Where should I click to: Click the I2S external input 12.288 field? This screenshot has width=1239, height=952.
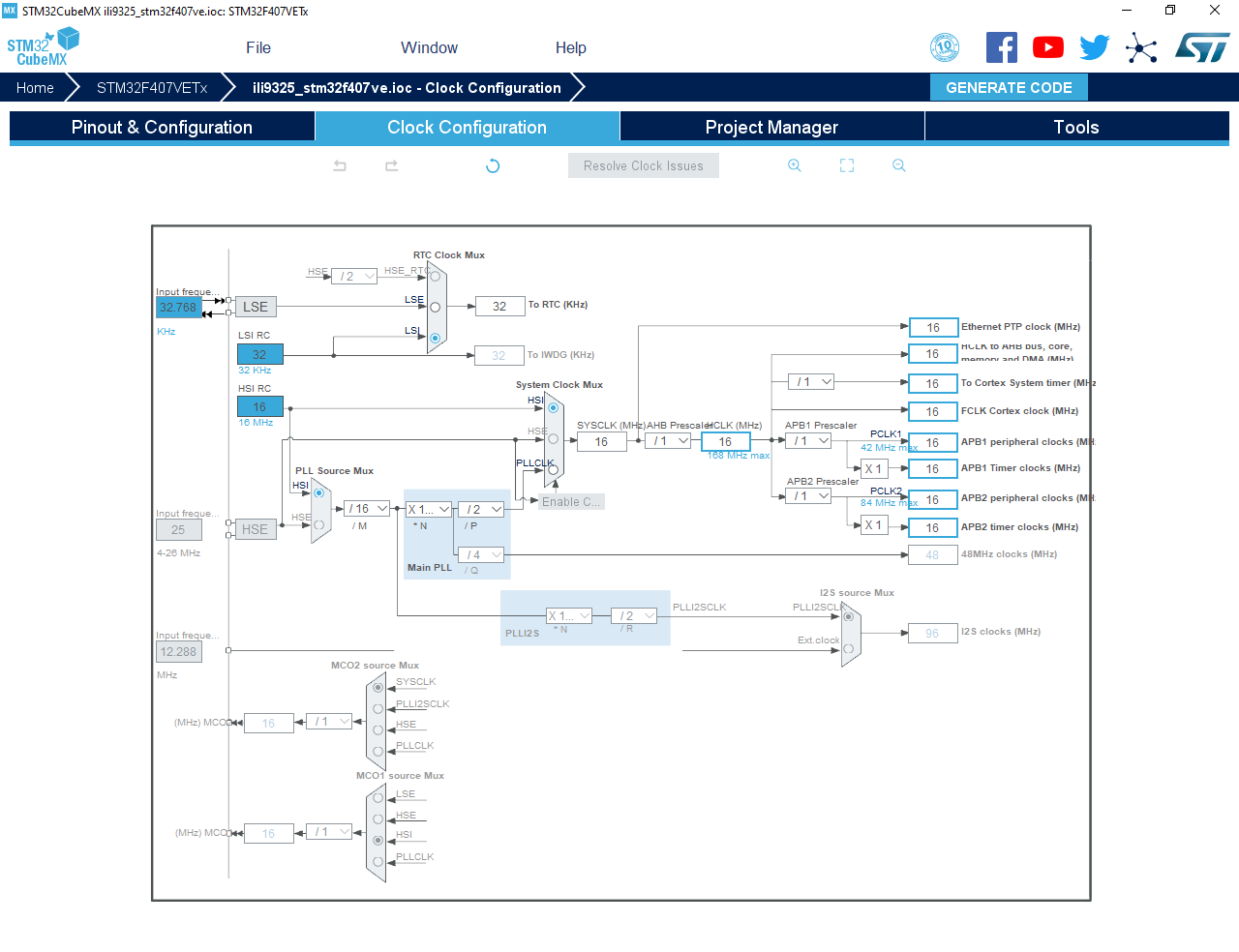pyautogui.click(x=179, y=652)
